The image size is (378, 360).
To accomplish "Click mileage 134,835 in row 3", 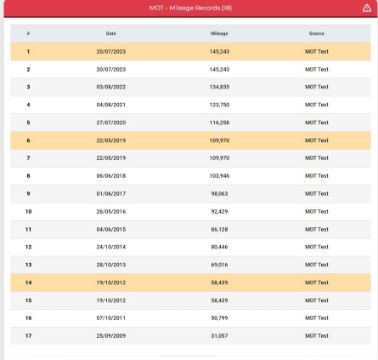I will tap(219, 87).
